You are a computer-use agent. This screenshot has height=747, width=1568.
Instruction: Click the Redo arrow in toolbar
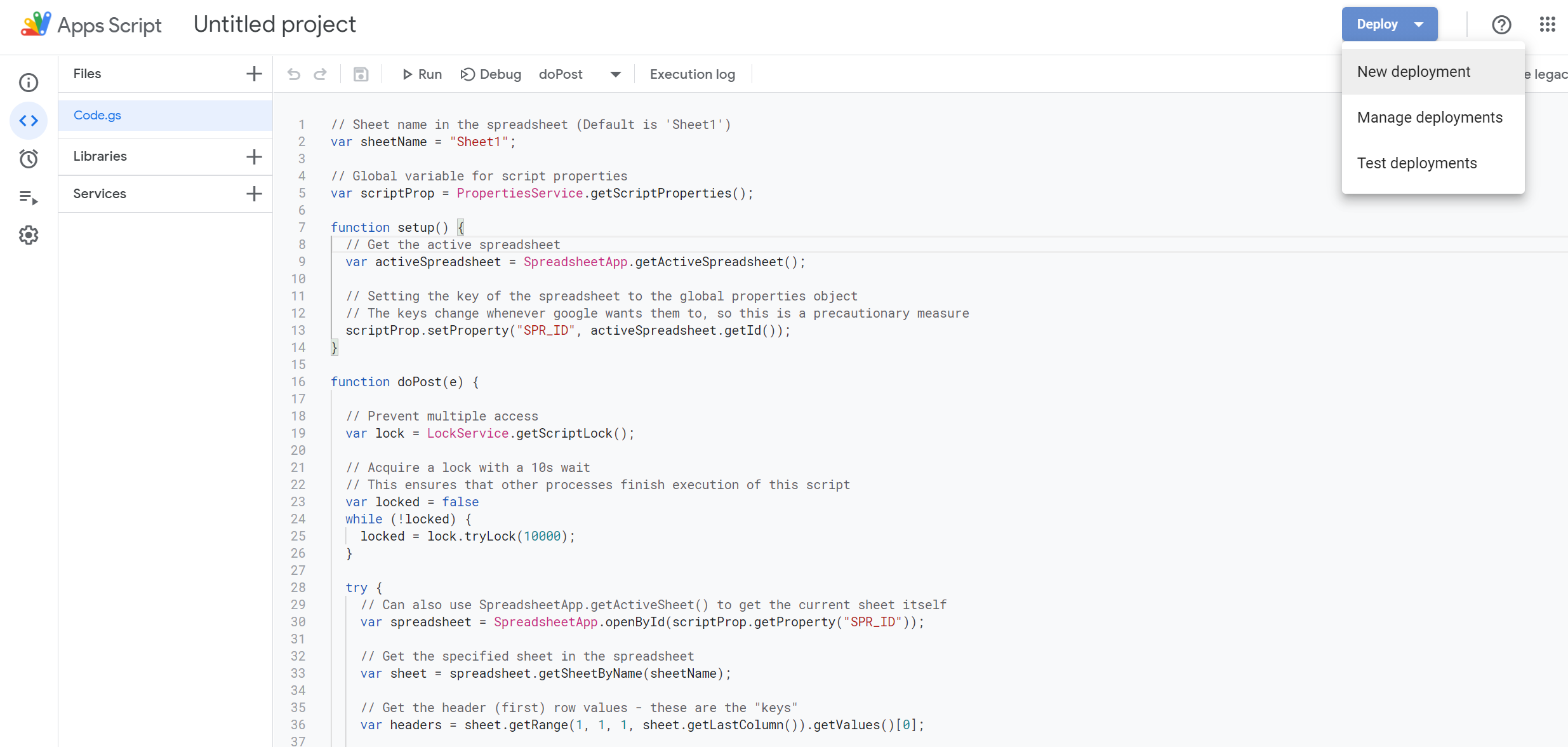321,74
